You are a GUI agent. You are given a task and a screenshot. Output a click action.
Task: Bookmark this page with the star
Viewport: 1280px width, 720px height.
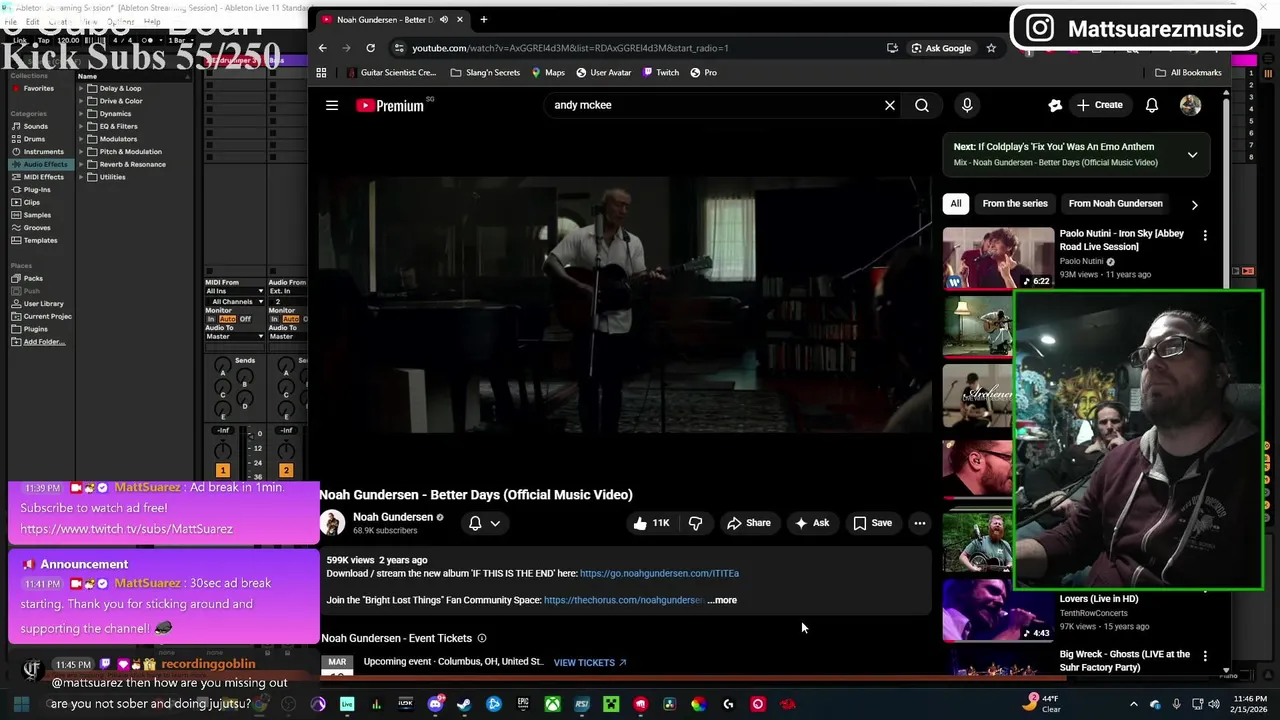[x=991, y=48]
